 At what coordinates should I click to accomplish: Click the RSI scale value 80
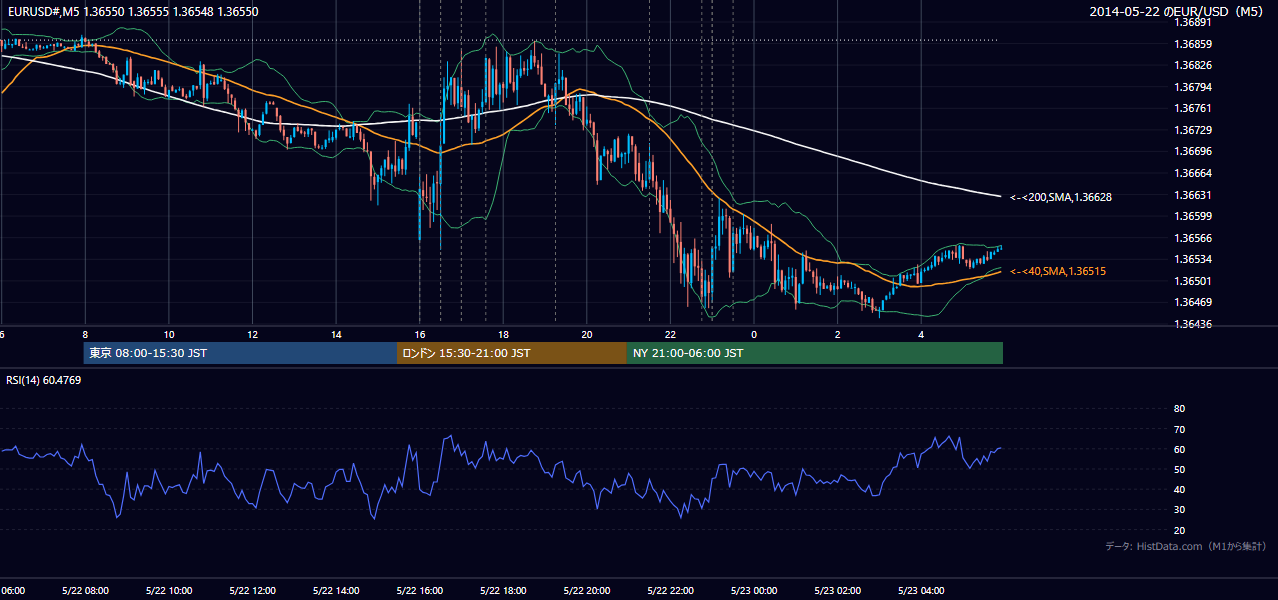[1179, 409]
